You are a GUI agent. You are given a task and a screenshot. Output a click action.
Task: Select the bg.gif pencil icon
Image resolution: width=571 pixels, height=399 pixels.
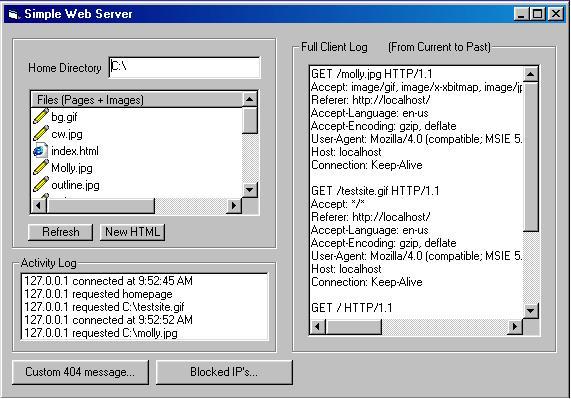[x=40, y=116]
